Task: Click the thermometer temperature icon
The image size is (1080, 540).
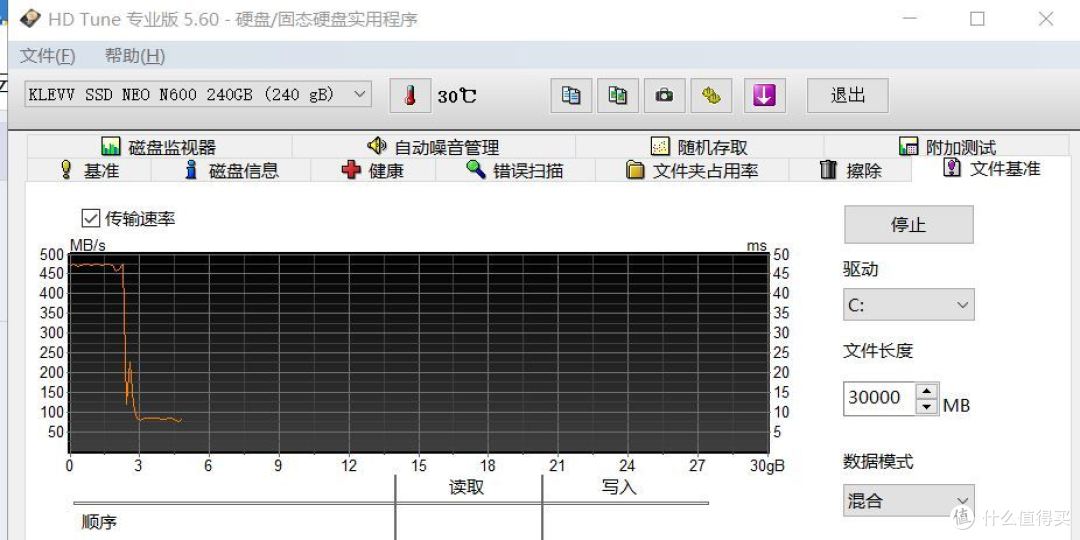Action: click(x=411, y=96)
